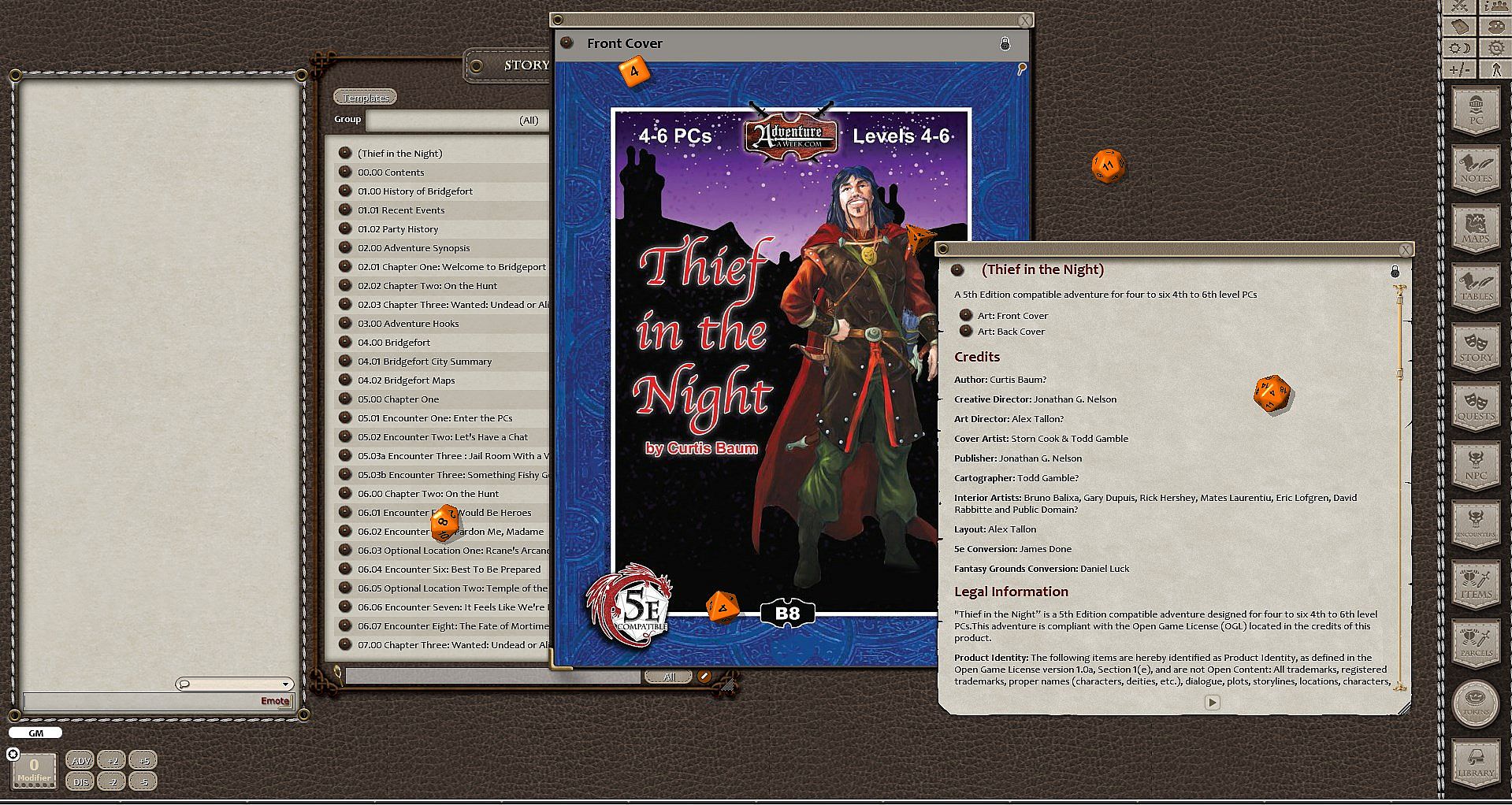Open the Notes sidebar panel
This screenshot has height=805, width=1512.
(1476, 169)
